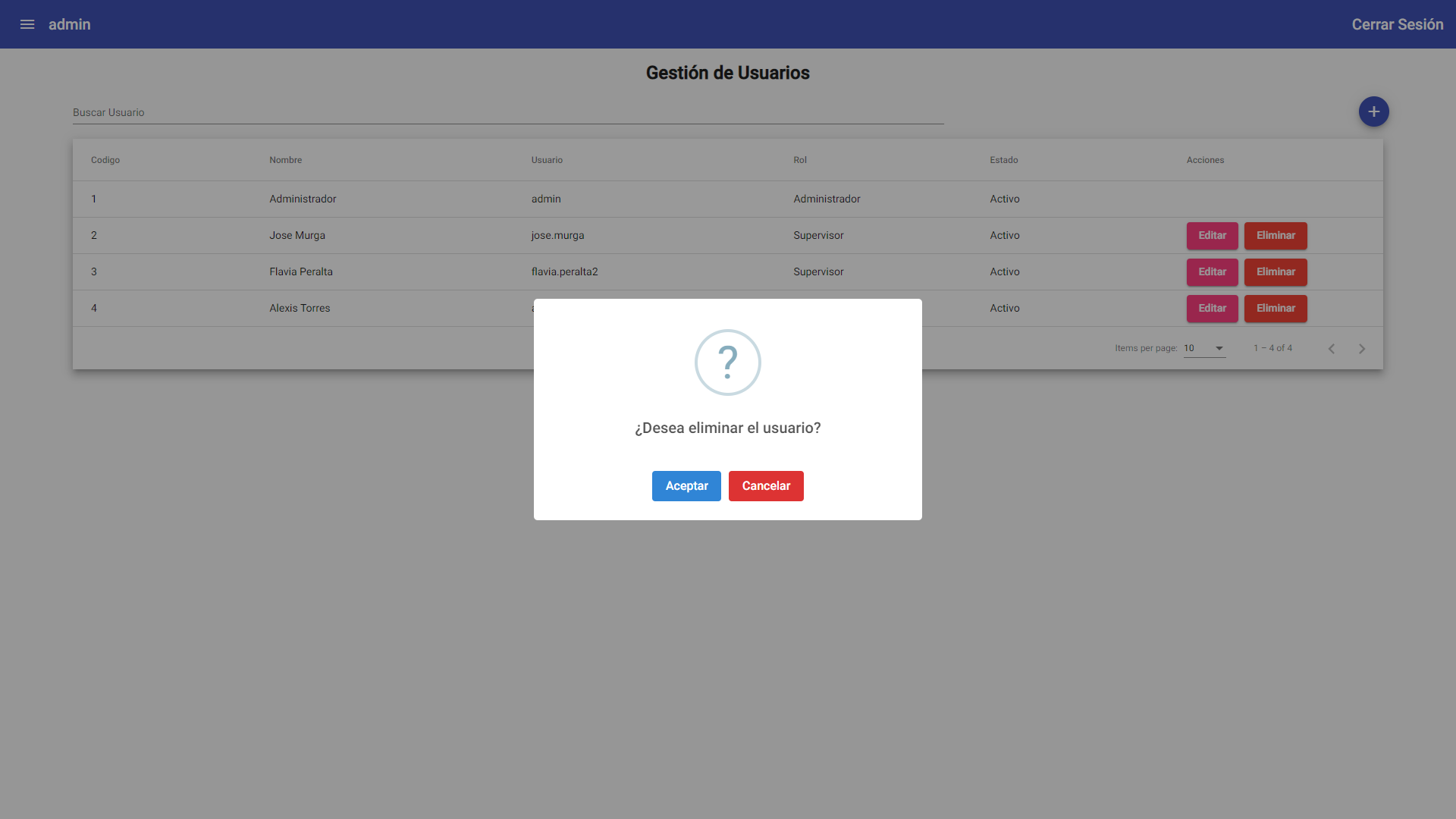
Task: Click the Eliminar button for Flavia Peralta
Action: point(1275,271)
